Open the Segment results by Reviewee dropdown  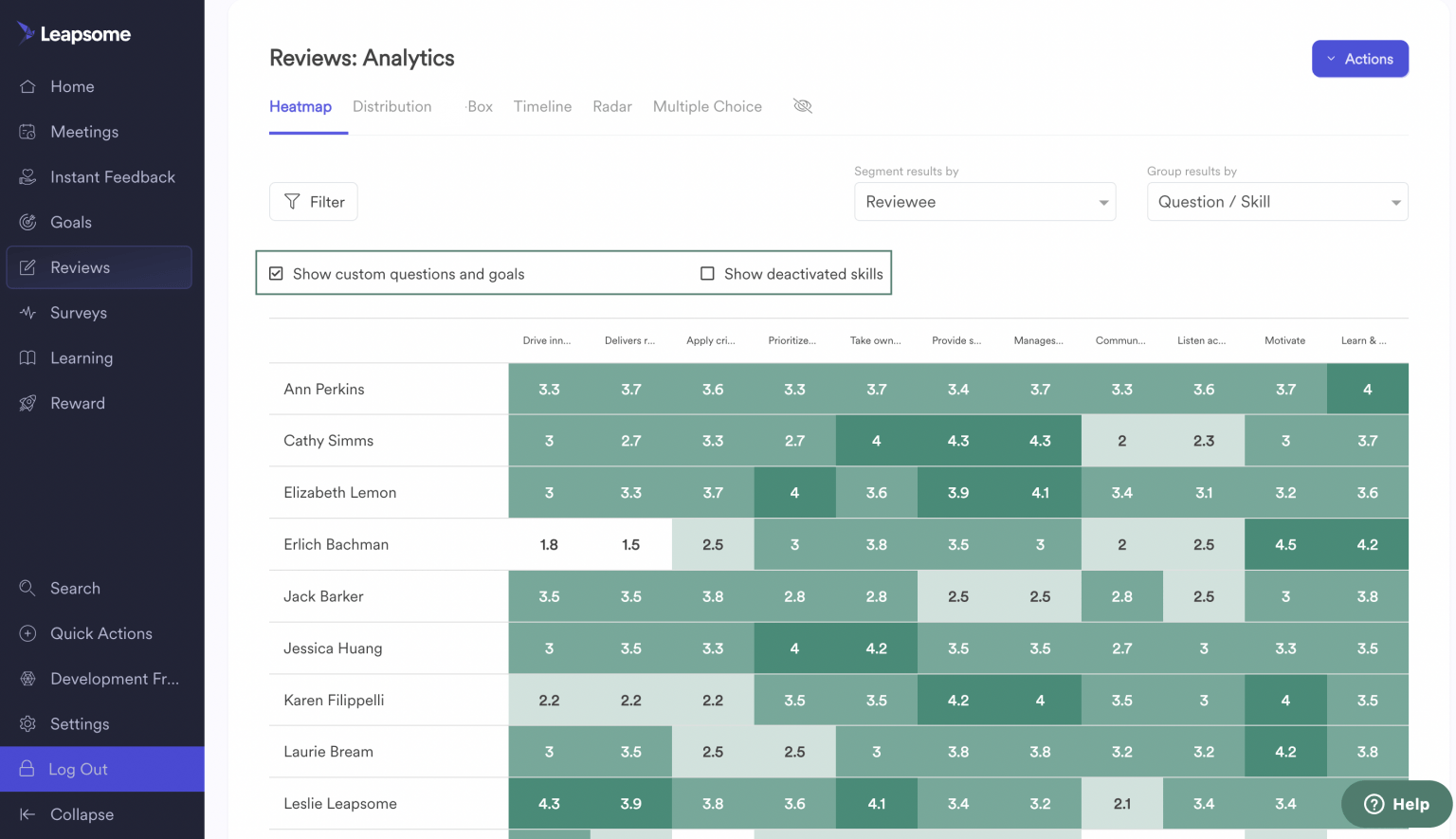coord(984,201)
